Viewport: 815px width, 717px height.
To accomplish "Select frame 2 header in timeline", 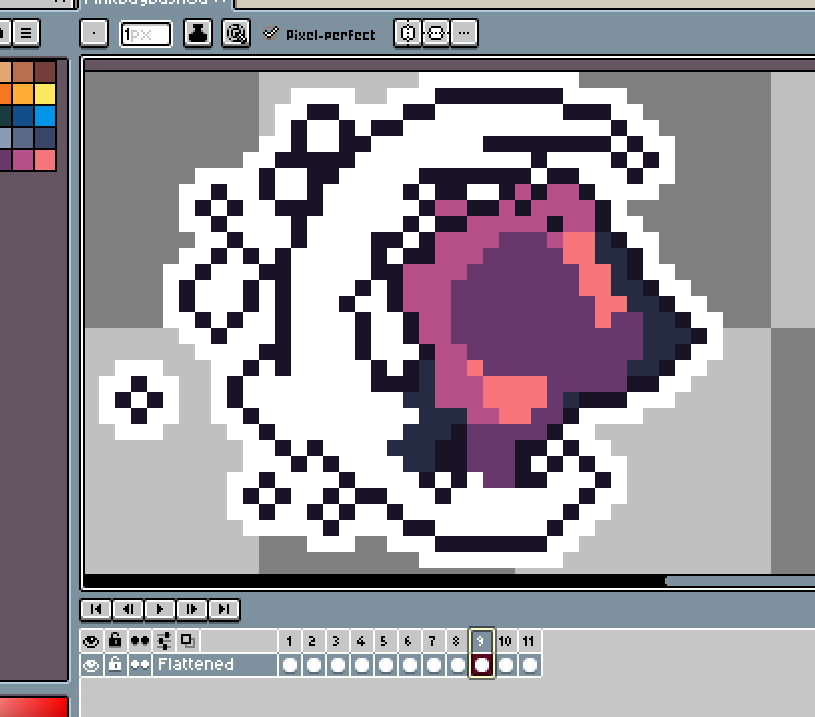I will pyautogui.click(x=313, y=641).
